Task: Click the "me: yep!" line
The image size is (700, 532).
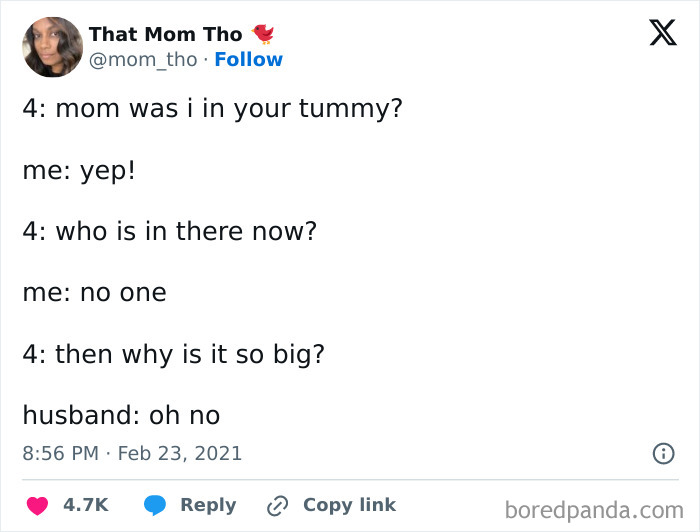Action: (78, 170)
